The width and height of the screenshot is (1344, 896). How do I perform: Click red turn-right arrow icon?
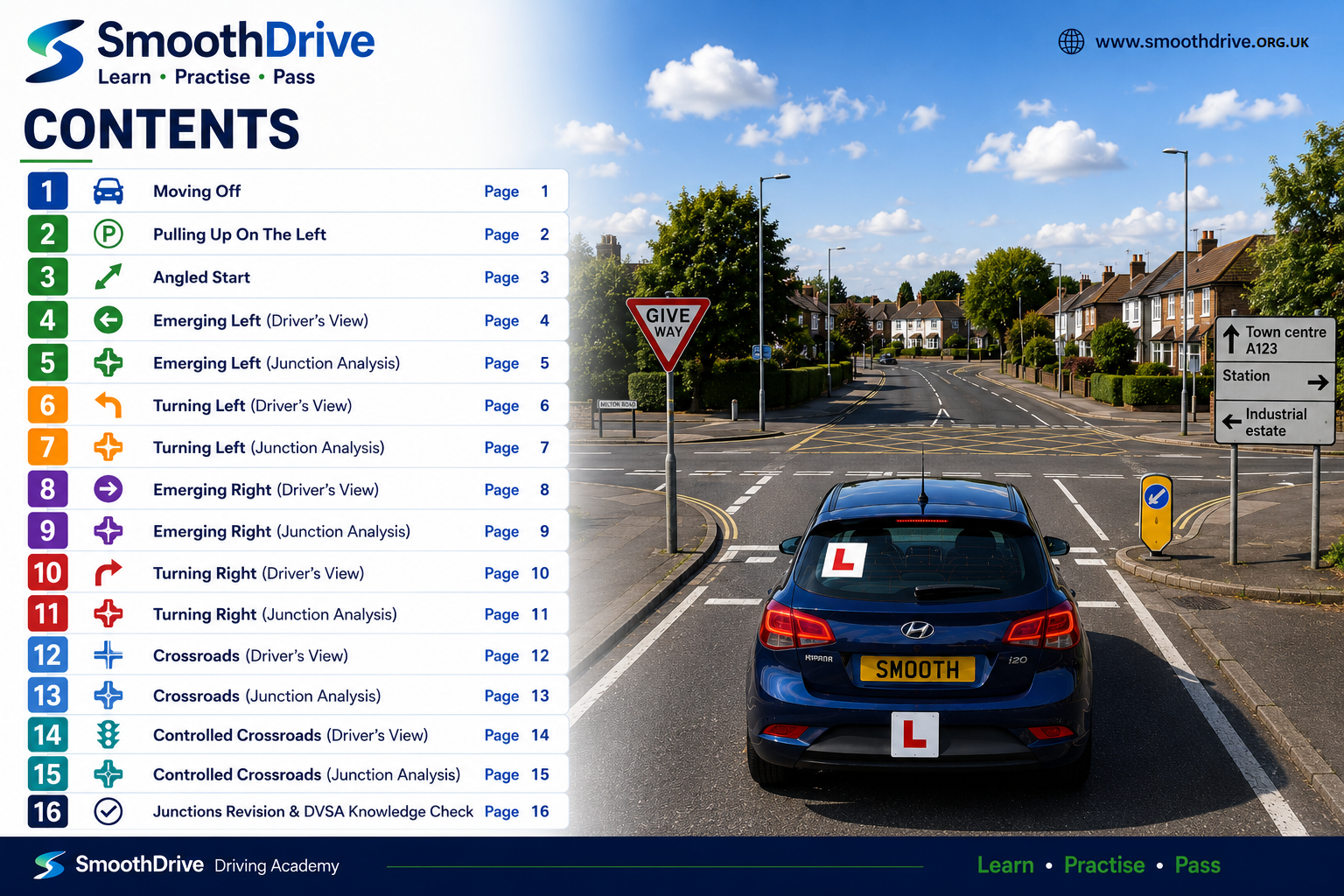[x=108, y=573]
